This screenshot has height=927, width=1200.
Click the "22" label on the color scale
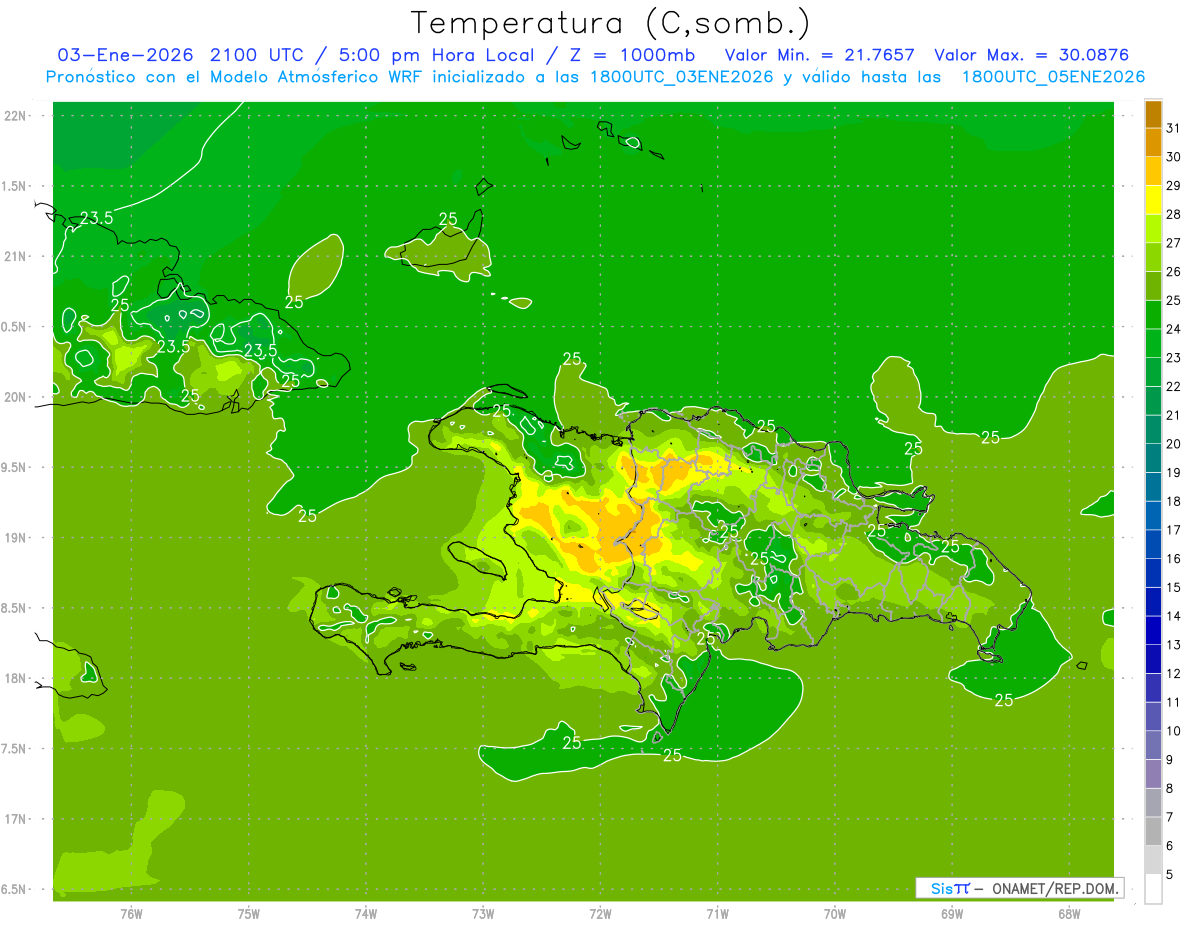pyautogui.click(x=1173, y=386)
